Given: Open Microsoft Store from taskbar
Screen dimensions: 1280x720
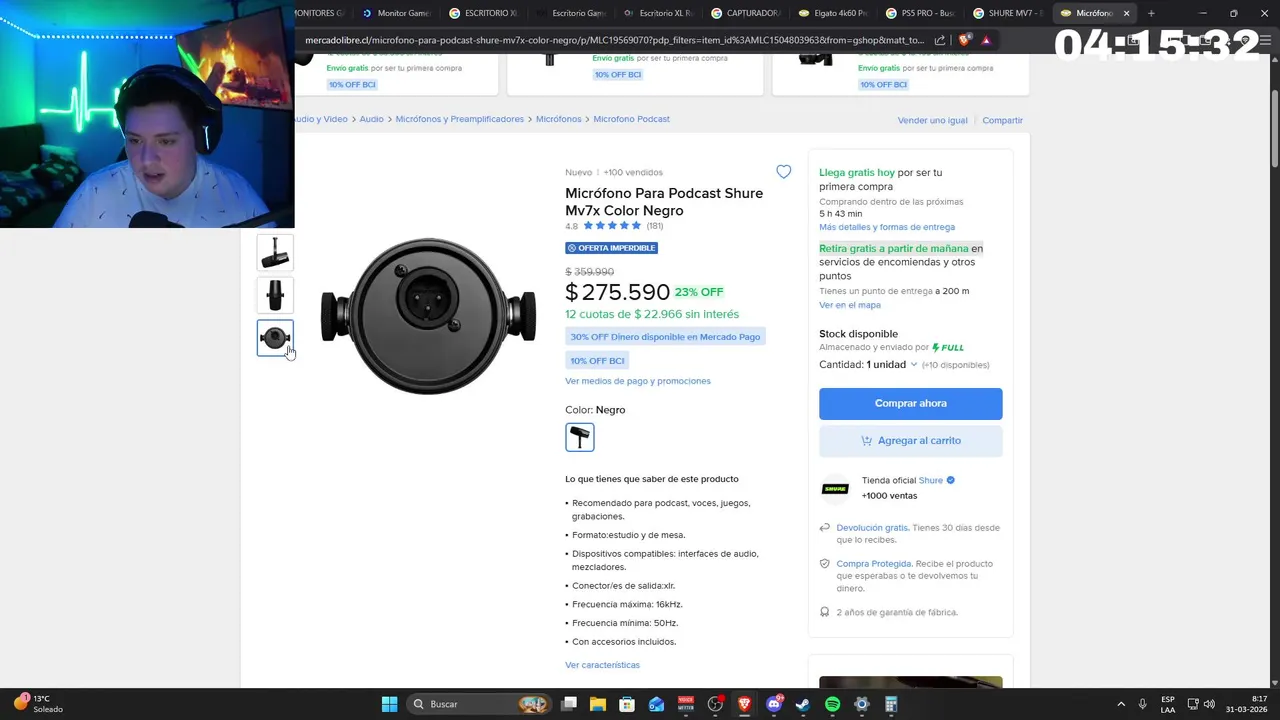Looking at the screenshot, I should tap(627, 704).
